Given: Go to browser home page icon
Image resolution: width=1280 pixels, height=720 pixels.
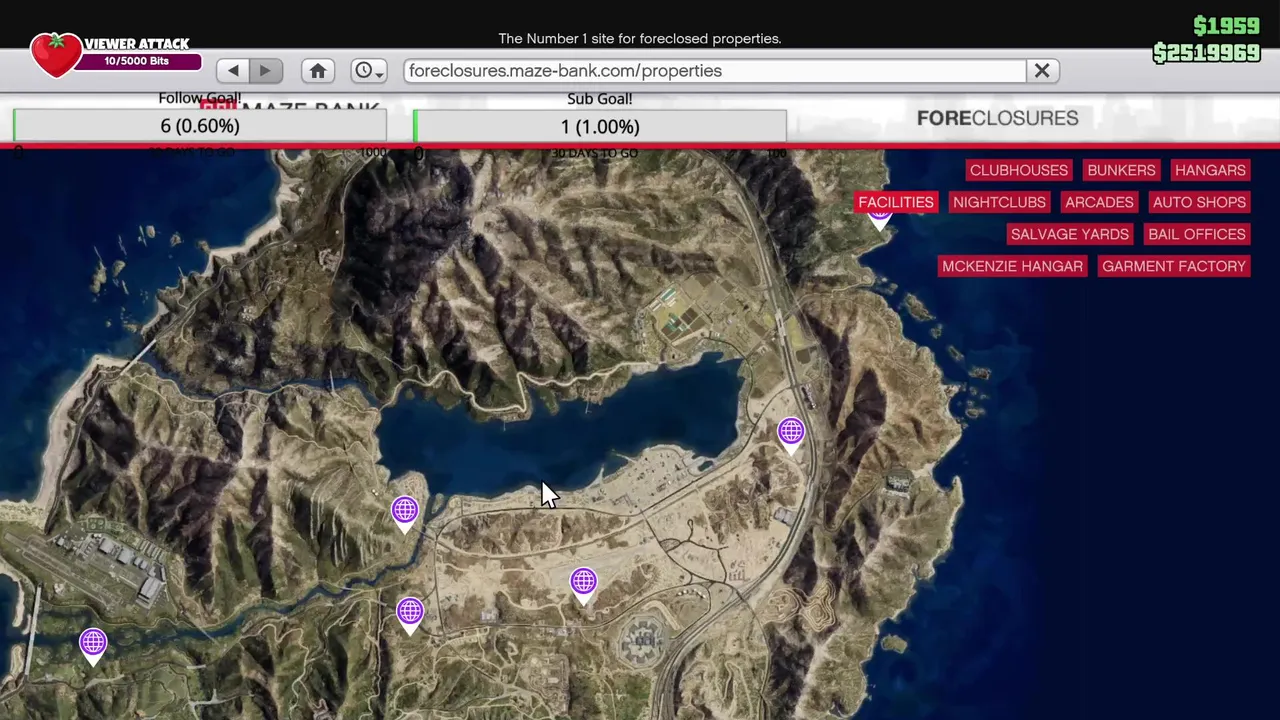Looking at the screenshot, I should pyautogui.click(x=318, y=71).
